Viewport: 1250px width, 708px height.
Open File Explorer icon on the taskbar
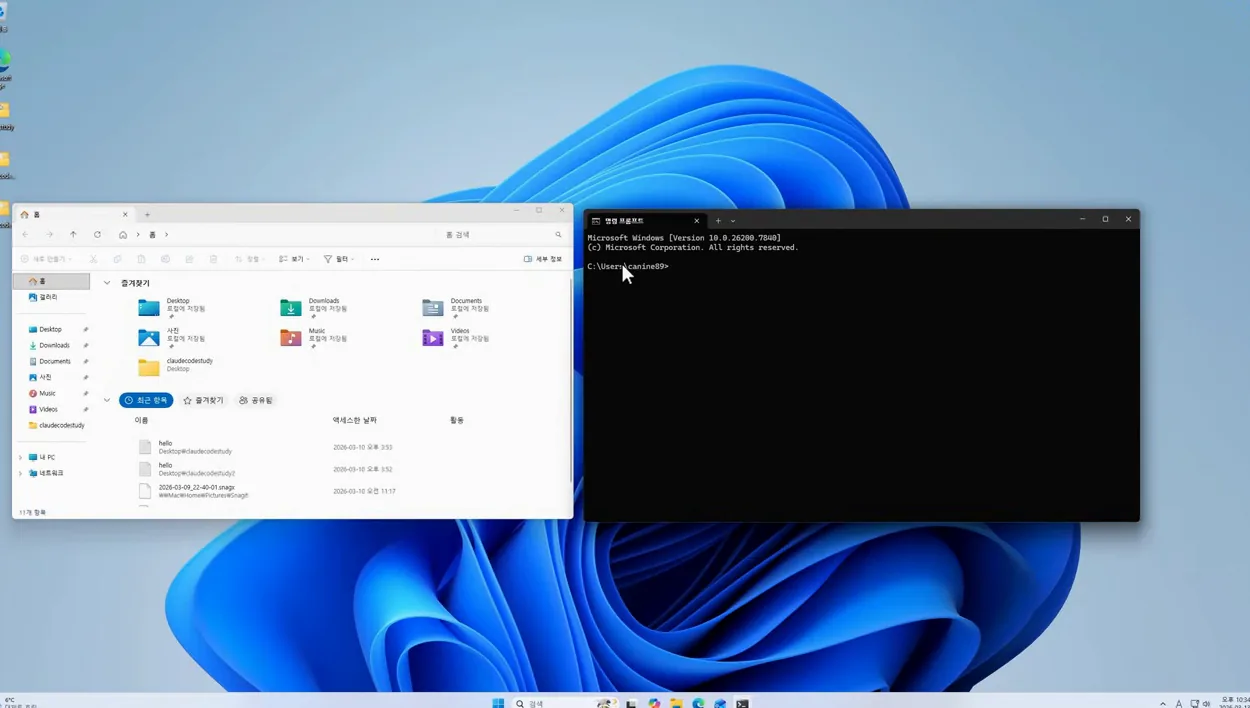click(676, 703)
